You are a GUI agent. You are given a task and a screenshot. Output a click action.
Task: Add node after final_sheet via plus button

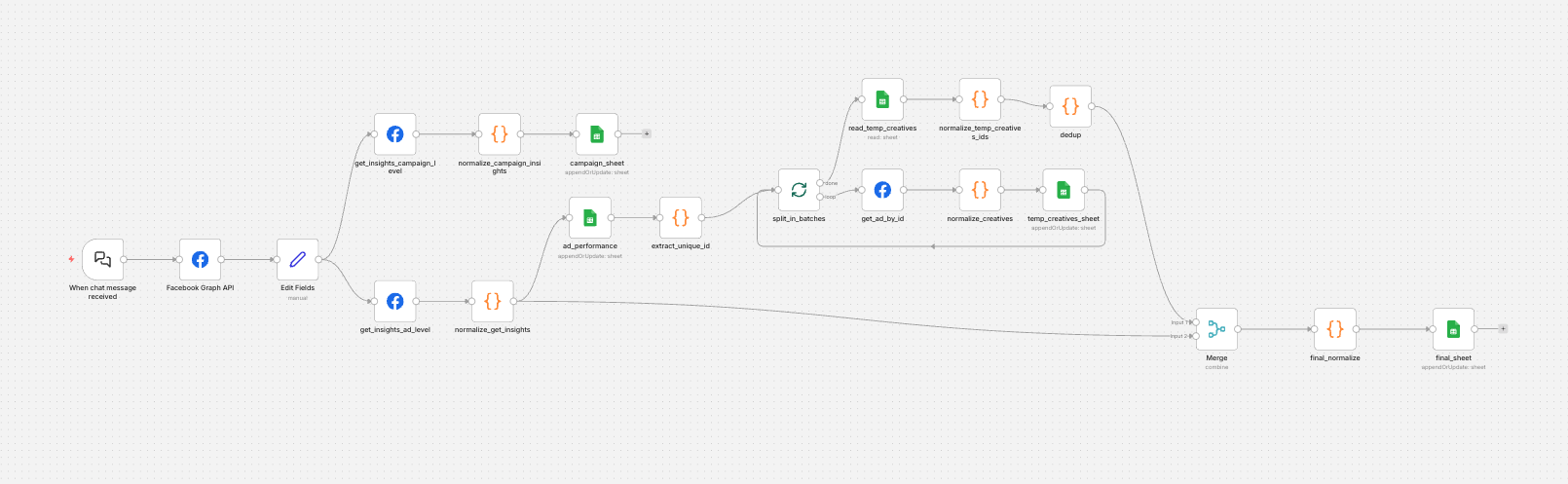pyautogui.click(x=1503, y=329)
